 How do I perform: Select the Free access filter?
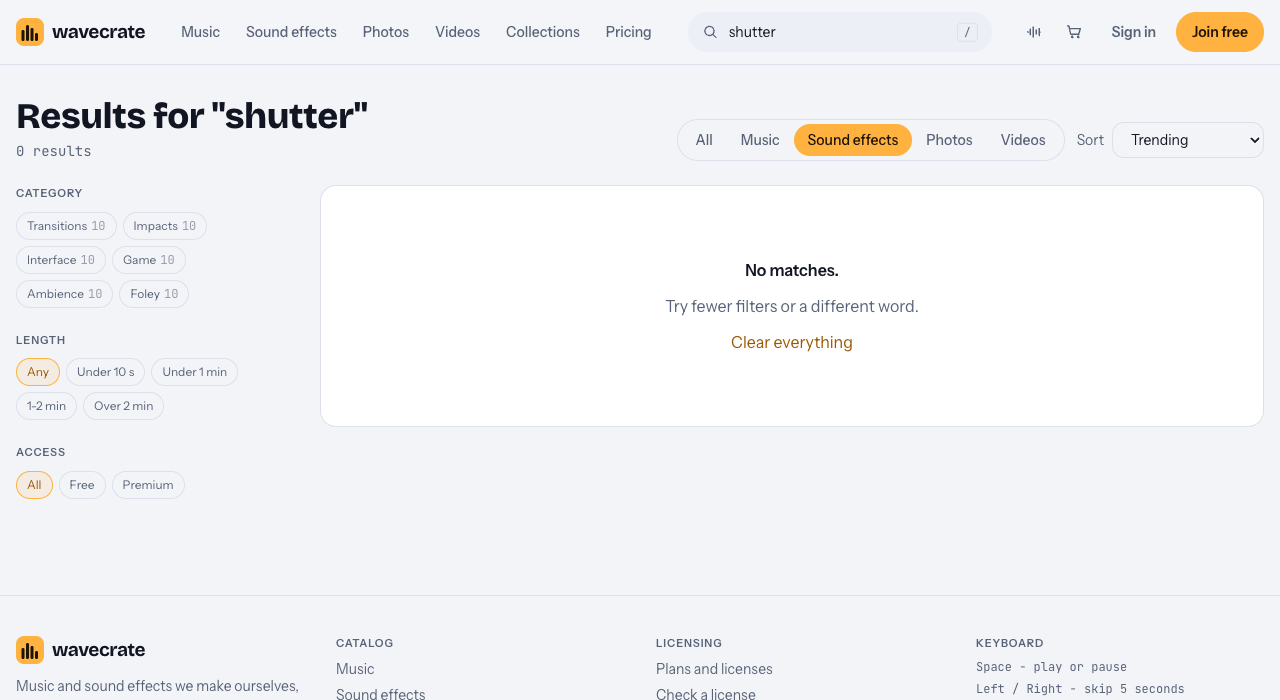click(x=82, y=485)
